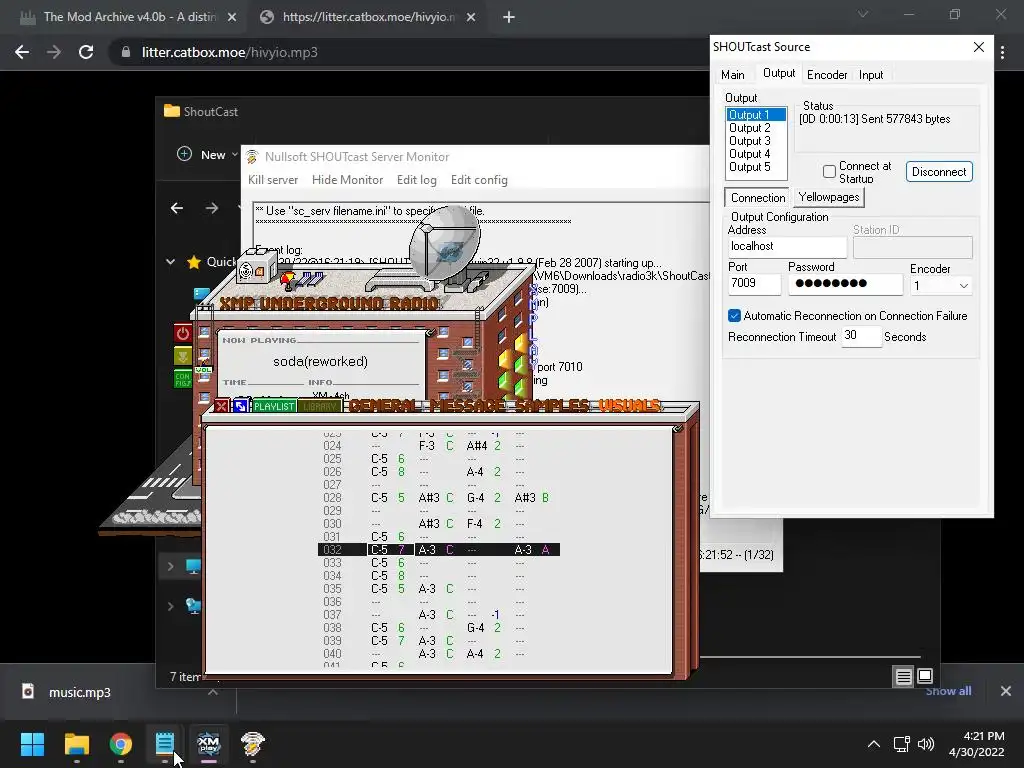Open the music.mp3 download item
Screen dimensions: 1024x768
80,692
